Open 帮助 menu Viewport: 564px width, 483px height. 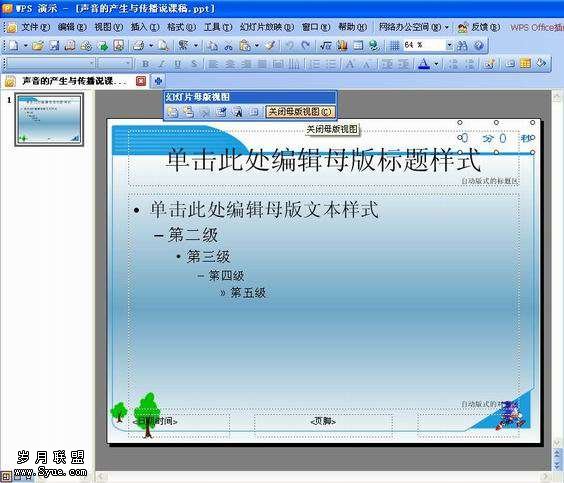point(352,27)
